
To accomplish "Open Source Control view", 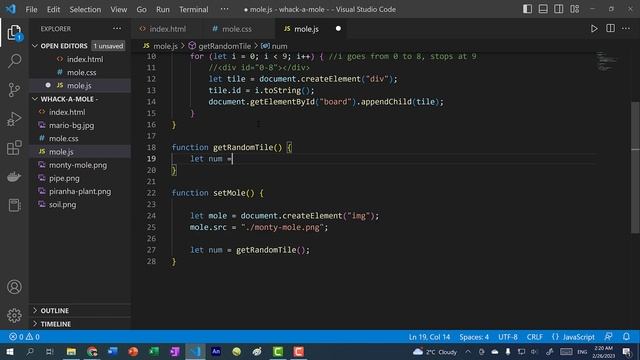I will (x=14, y=89).
